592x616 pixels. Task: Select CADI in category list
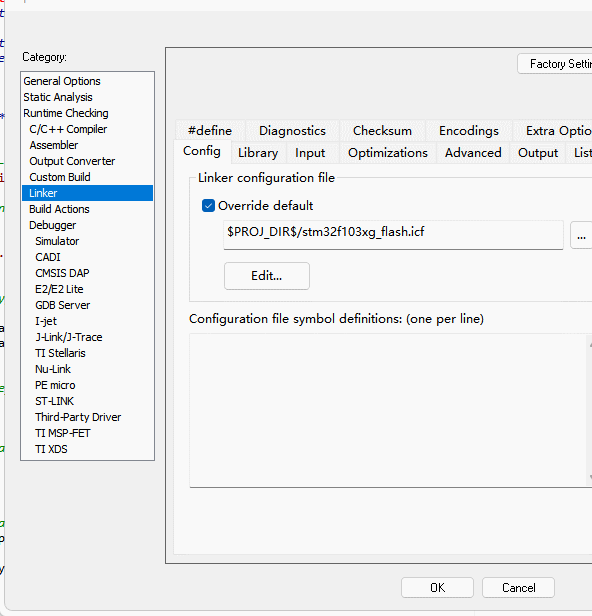coord(87,257)
